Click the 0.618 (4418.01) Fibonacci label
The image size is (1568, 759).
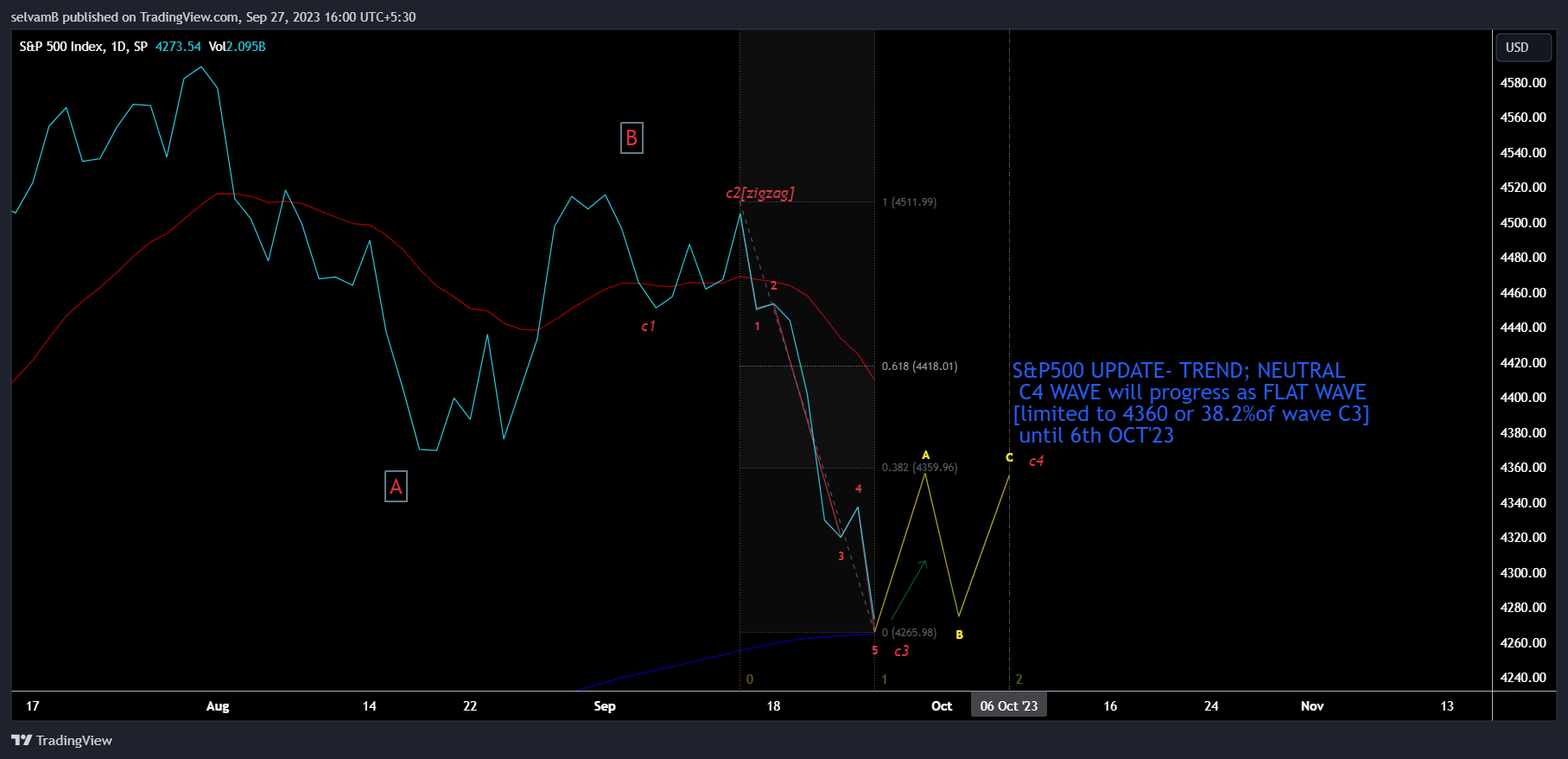click(x=919, y=367)
